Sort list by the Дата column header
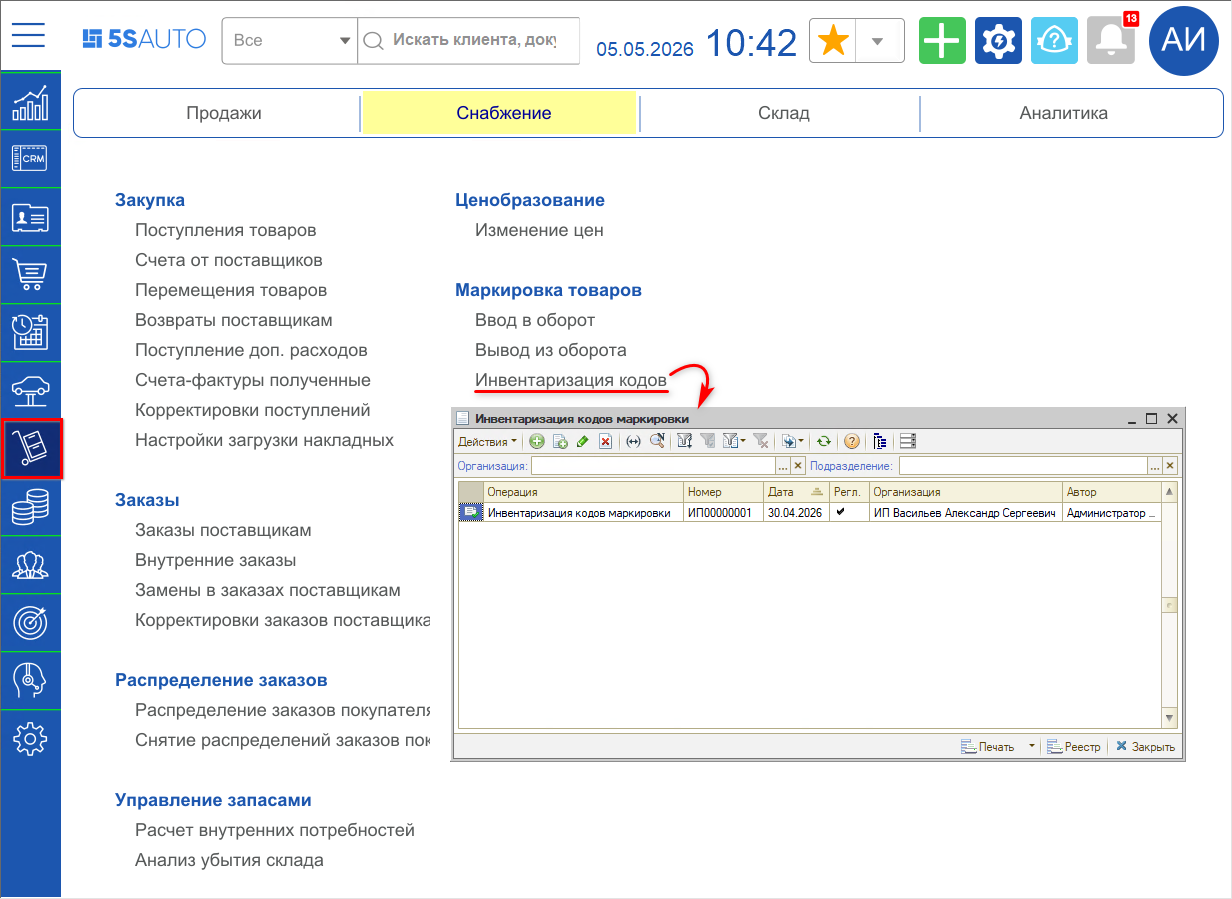 click(x=796, y=492)
